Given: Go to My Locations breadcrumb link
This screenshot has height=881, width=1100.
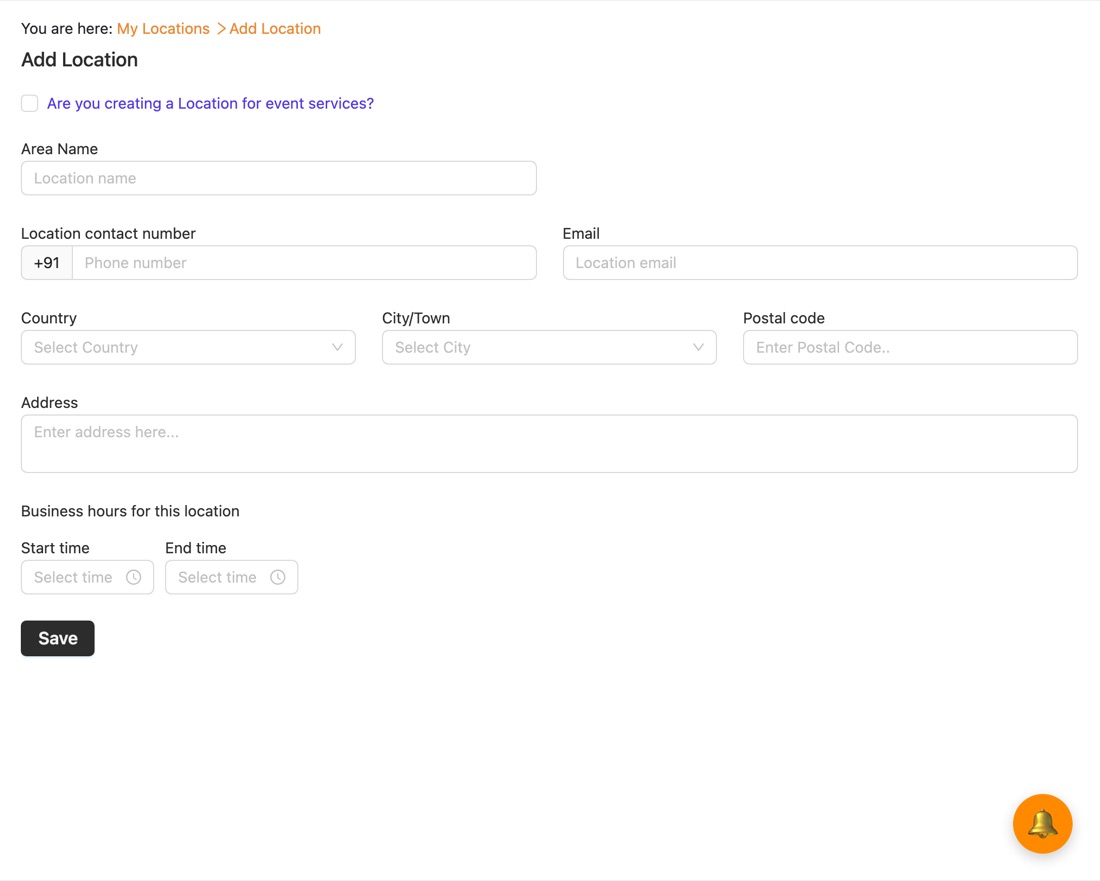Looking at the screenshot, I should tap(163, 29).
